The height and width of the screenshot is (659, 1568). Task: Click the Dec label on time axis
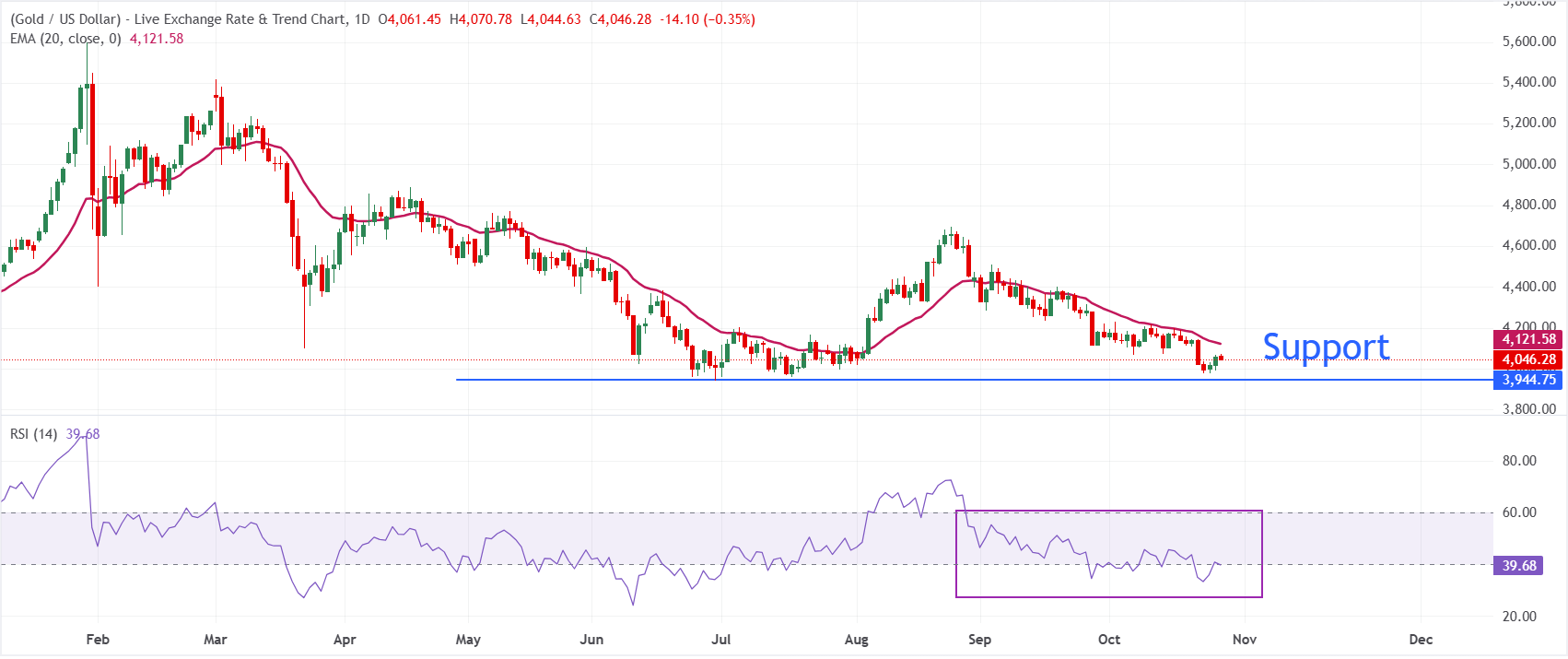click(1421, 640)
